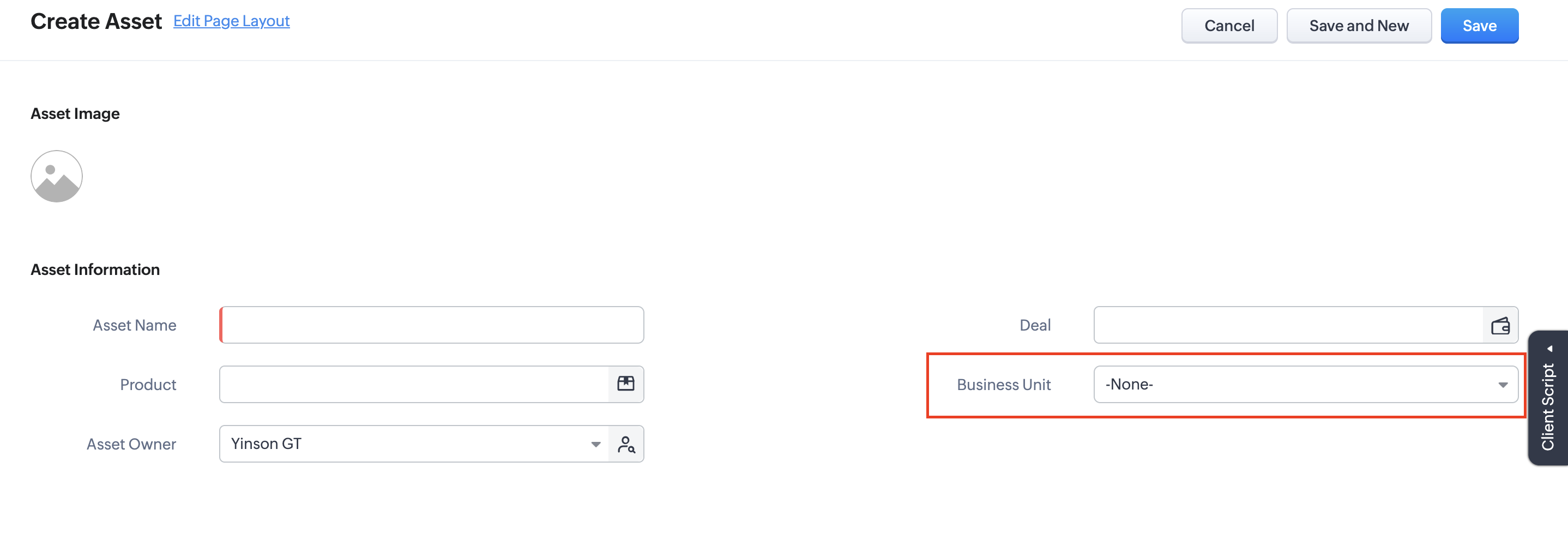
Task: Open the Edit Page Layout link
Action: (x=231, y=21)
